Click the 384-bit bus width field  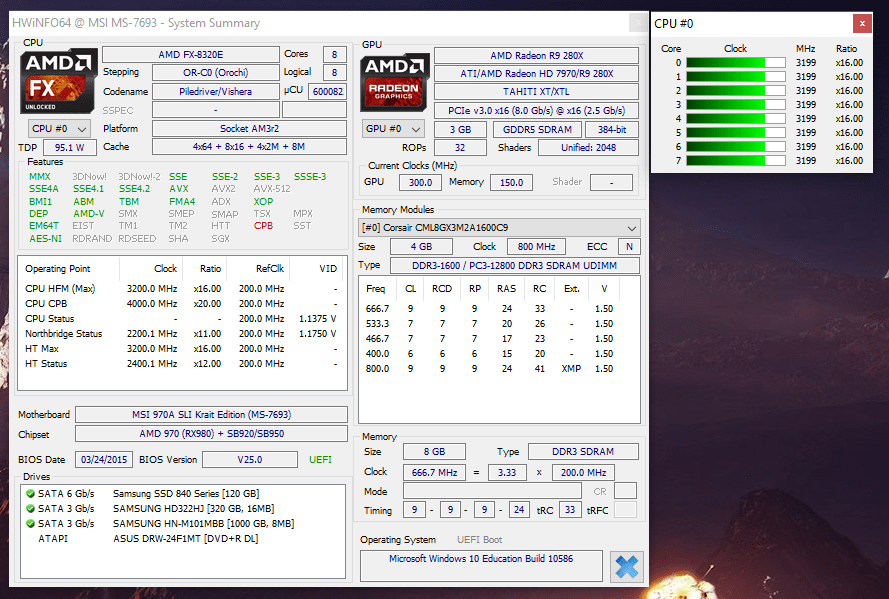tap(612, 129)
